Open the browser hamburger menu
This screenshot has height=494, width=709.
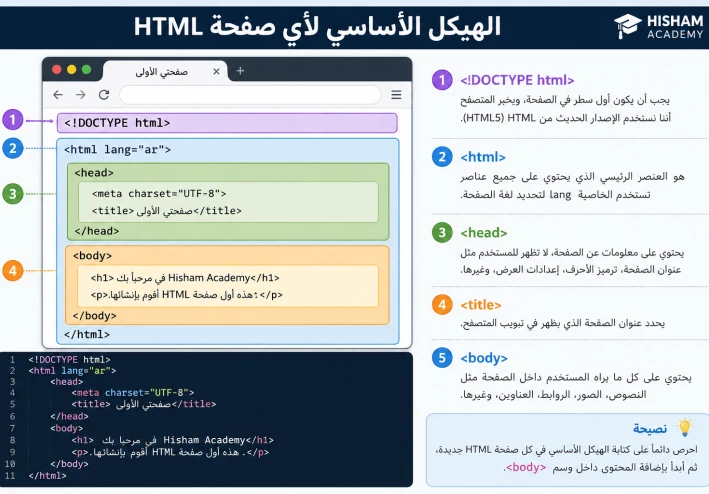(x=396, y=95)
